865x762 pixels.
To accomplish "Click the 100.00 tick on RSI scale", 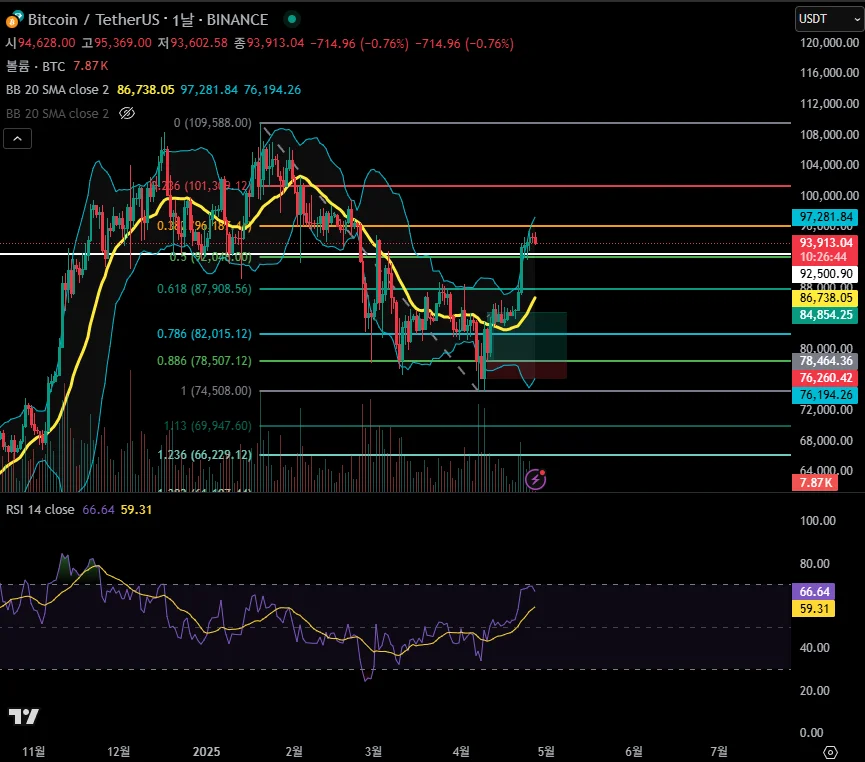I will coord(818,520).
